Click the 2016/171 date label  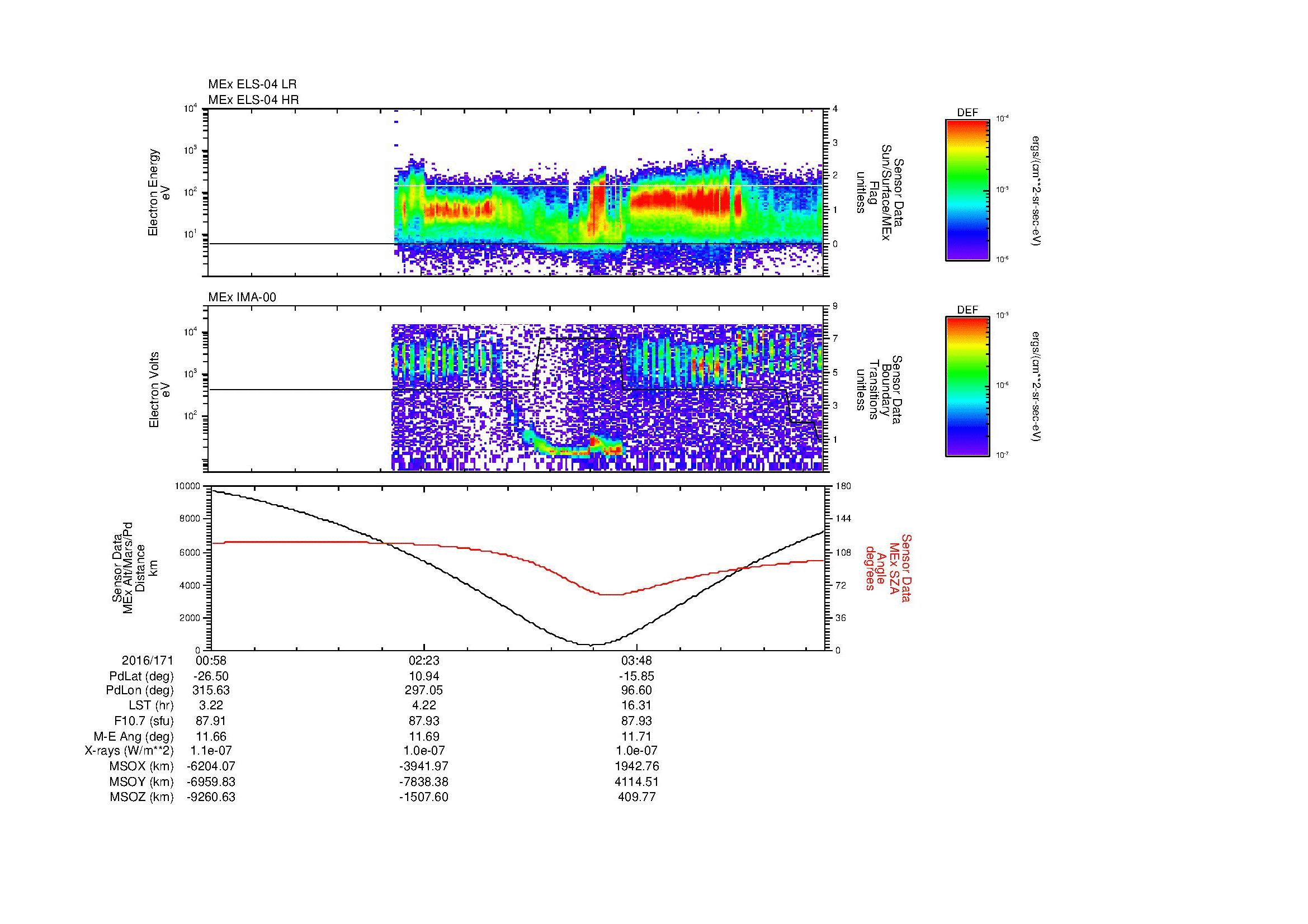pos(148,661)
